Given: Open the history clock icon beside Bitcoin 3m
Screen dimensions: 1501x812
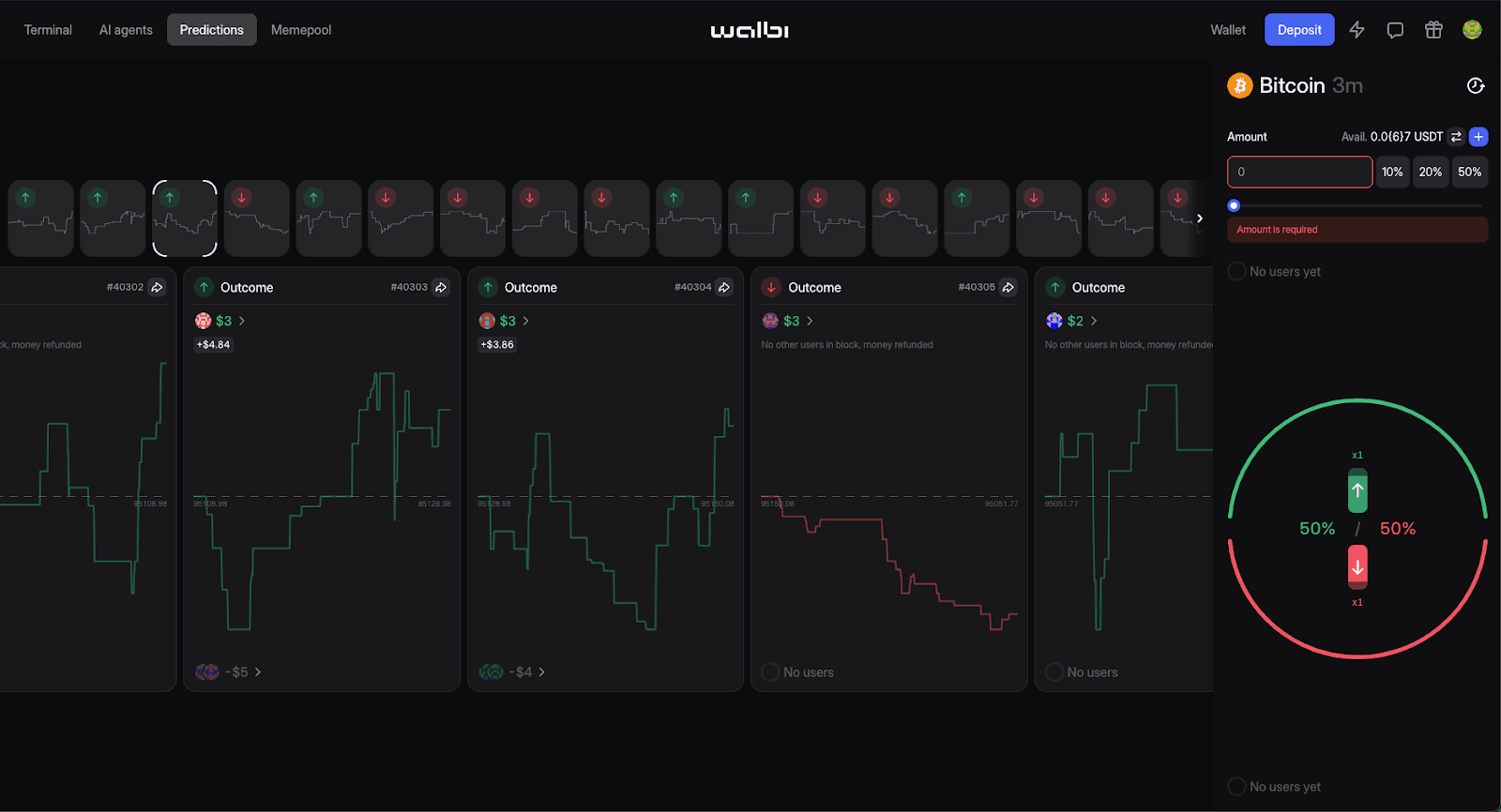Looking at the screenshot, I should tap(1476, 86).
